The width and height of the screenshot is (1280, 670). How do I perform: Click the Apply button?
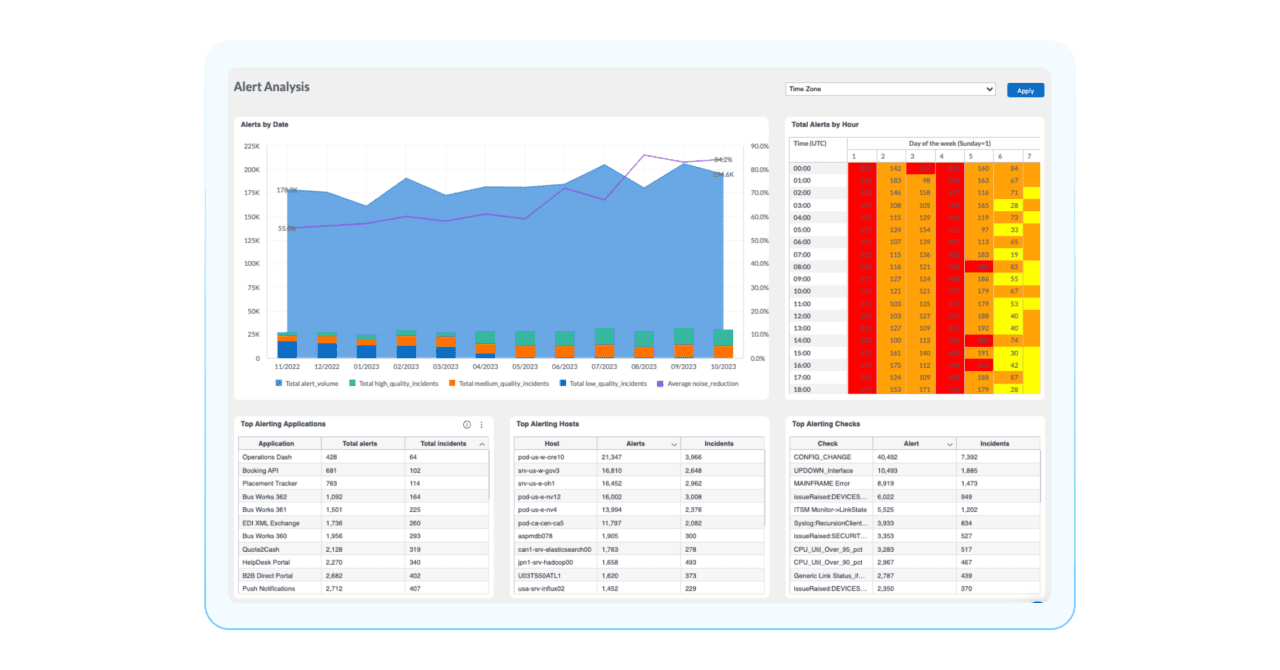1025,89
